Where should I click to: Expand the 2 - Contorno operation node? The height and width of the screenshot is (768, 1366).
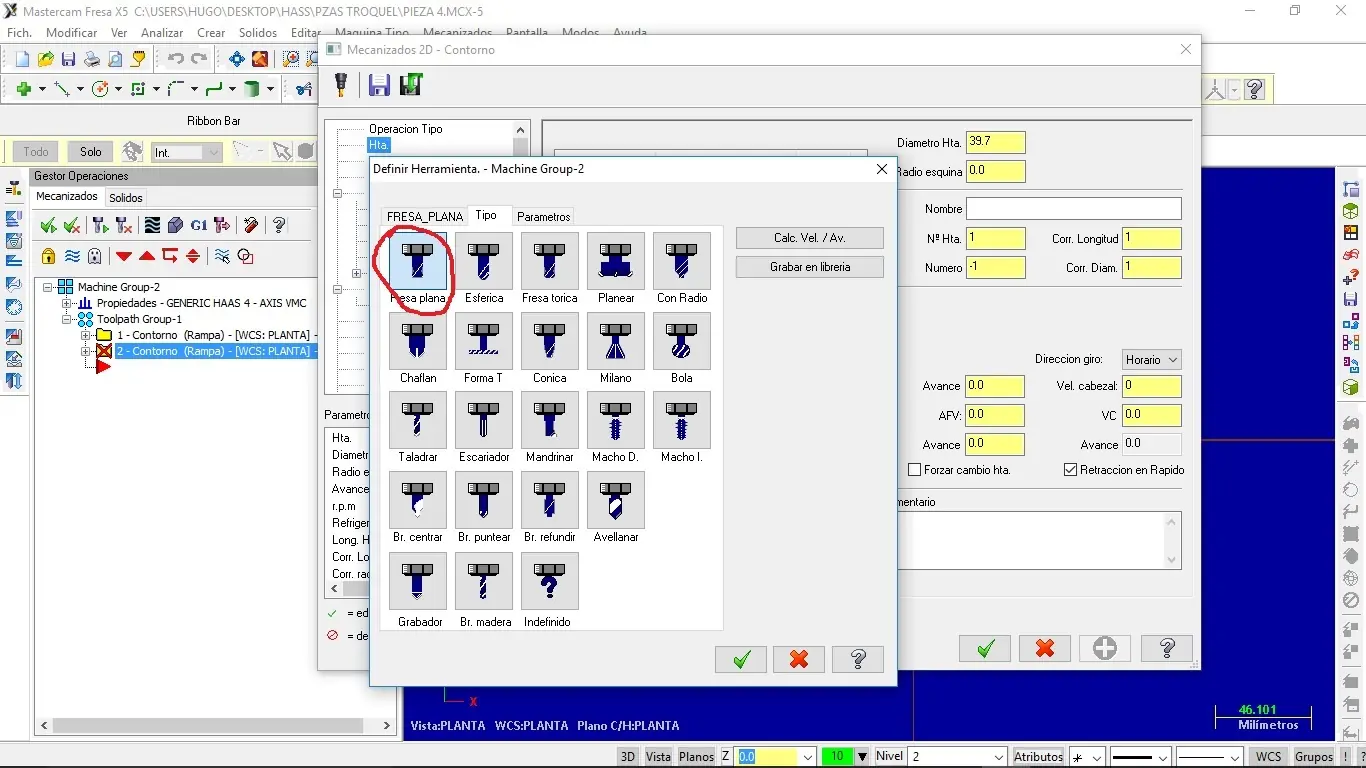86,351
